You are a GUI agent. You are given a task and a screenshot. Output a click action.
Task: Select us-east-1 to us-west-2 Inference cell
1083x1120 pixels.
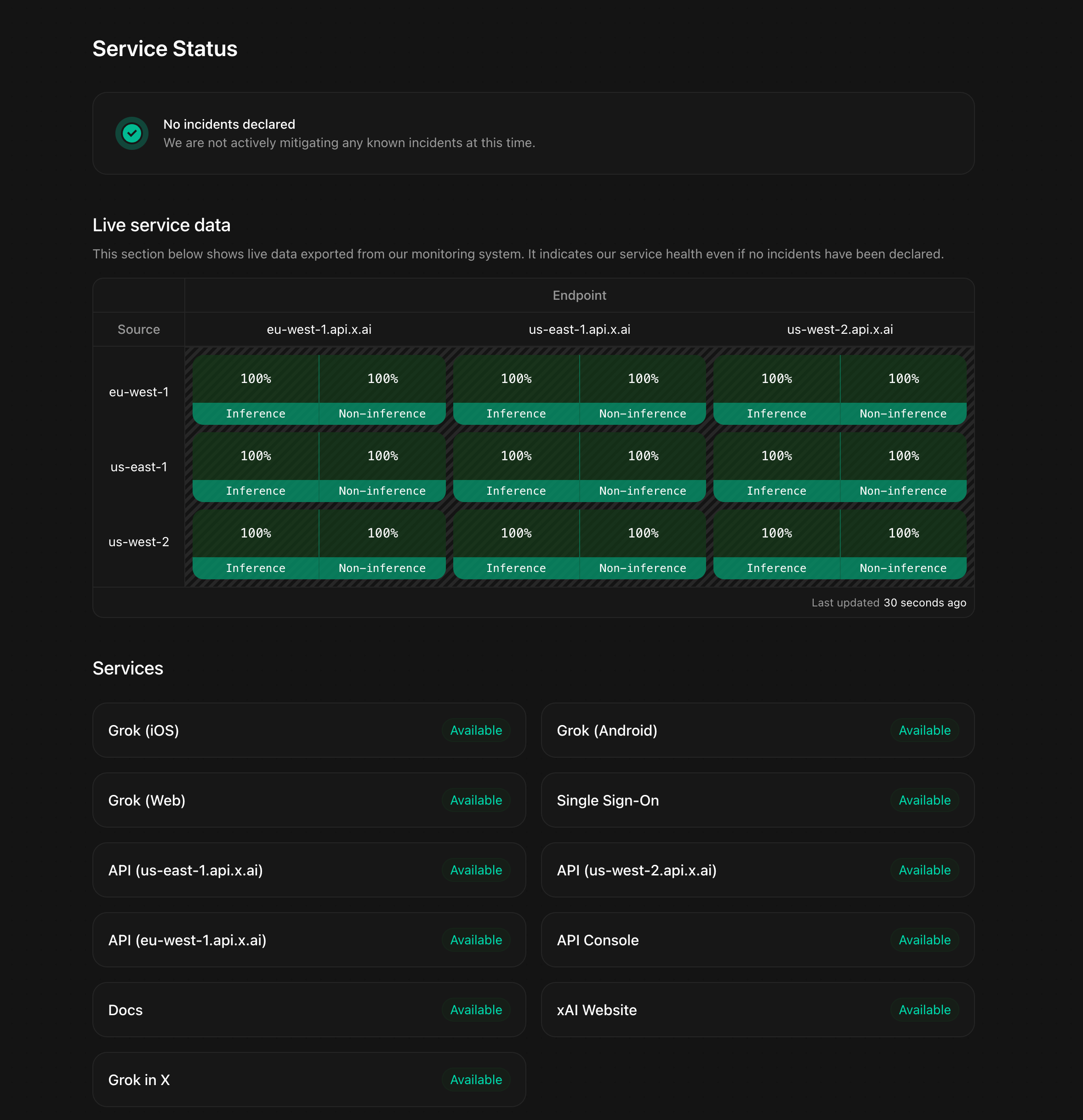(x=777, y=467)
